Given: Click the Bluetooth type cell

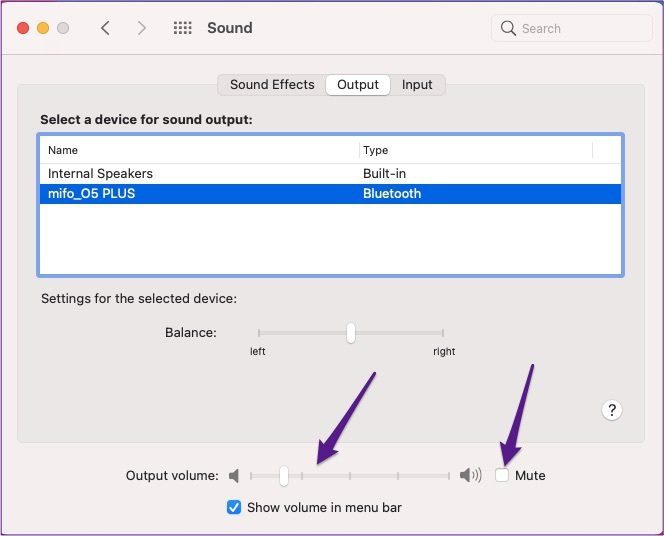Looking at the screenshot, I should [x=392, y=193].
